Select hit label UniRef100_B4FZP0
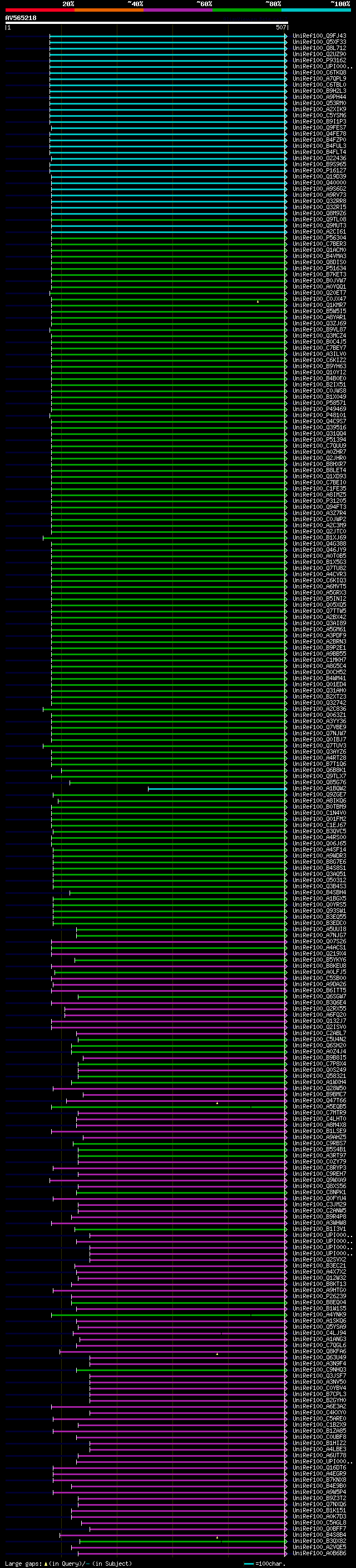This screenshot has width=356, height=1568. point(319,140)
